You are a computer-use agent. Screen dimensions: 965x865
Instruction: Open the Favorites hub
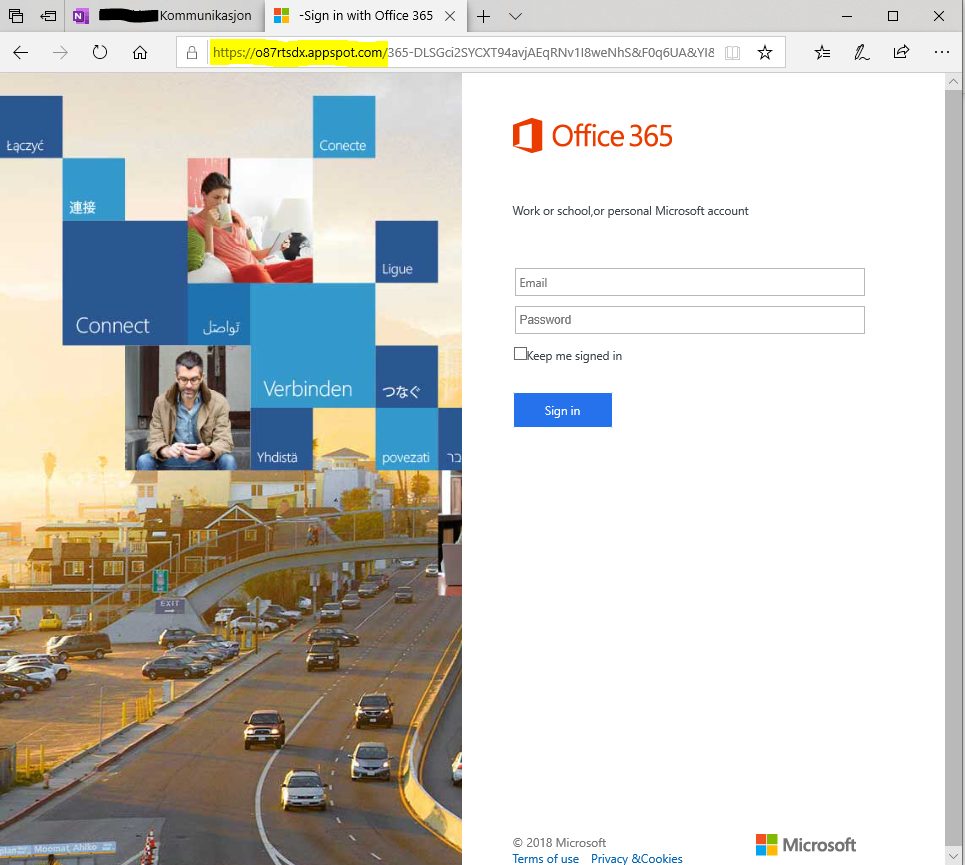[822, 53]
